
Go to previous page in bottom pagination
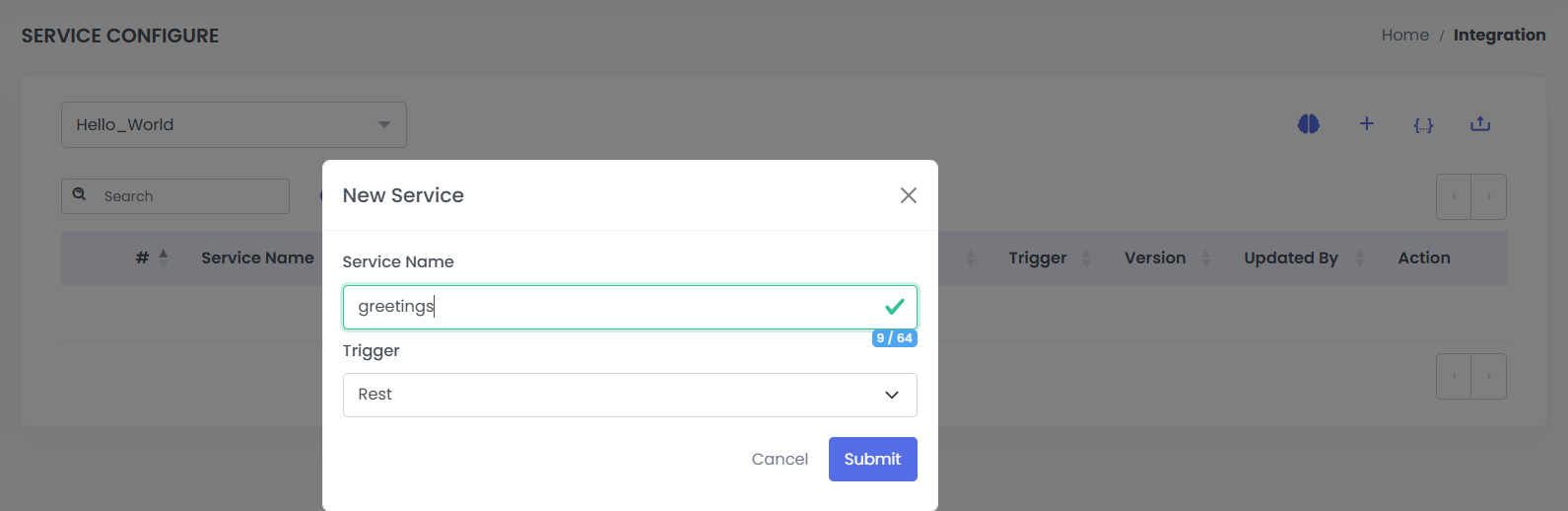click(1454, 376)
